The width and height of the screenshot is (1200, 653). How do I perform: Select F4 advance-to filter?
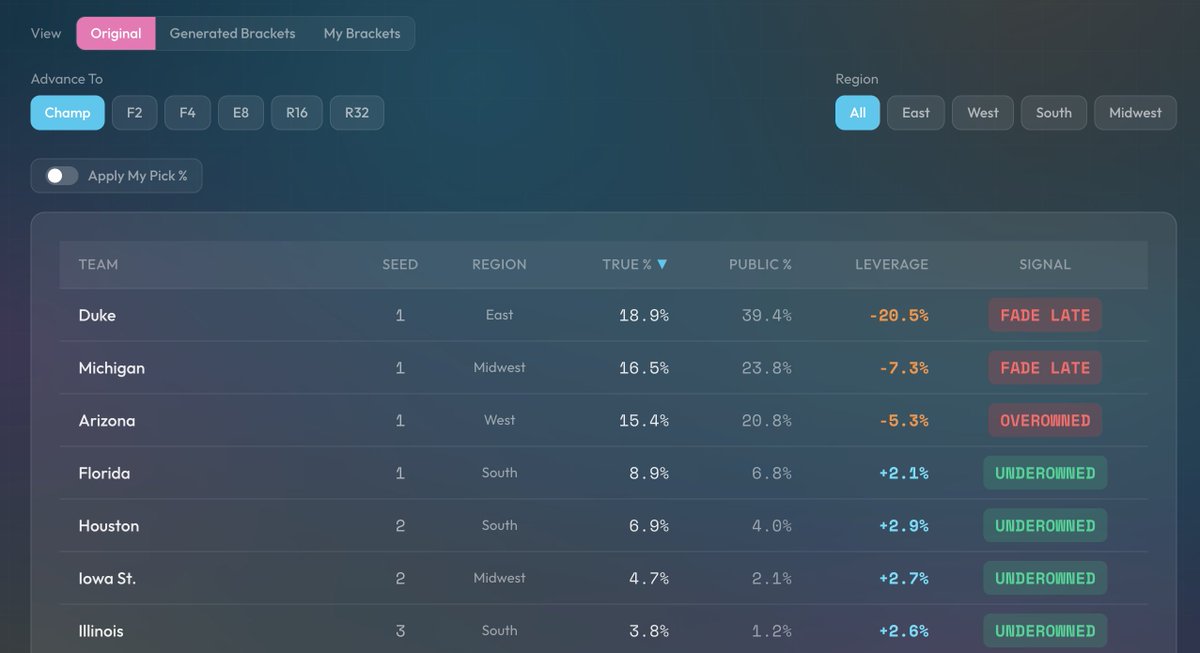coord(187,113)
